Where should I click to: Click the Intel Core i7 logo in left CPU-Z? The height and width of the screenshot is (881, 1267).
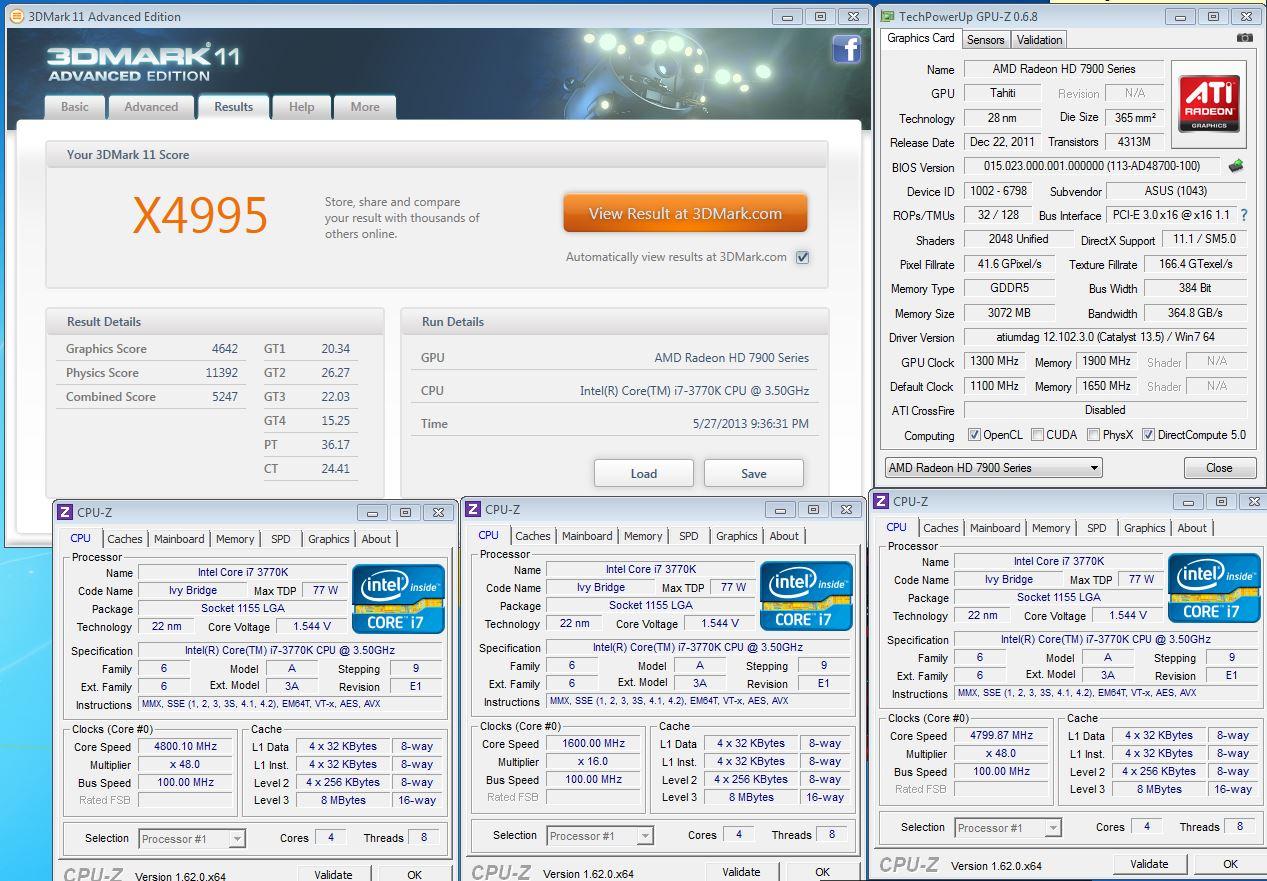tap(398, 599)
